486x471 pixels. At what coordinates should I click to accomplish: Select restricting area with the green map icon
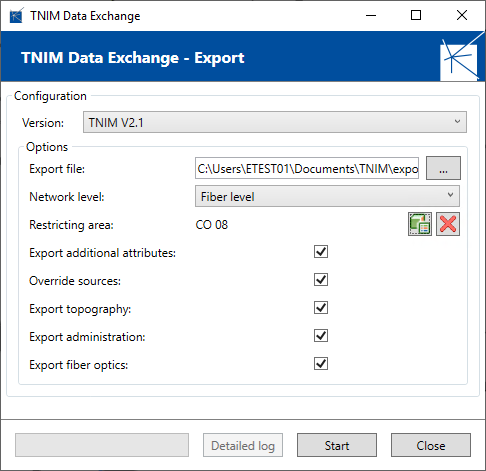point(420,224)
